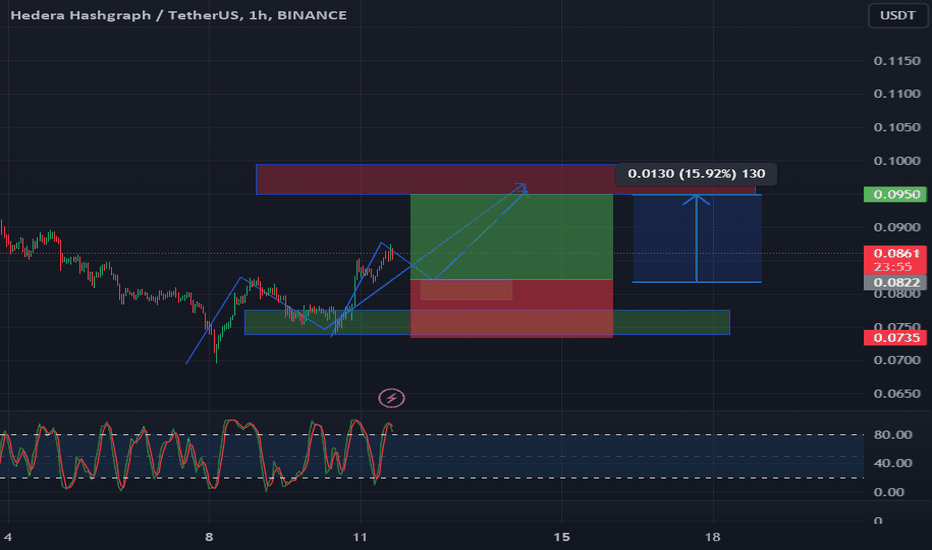
Task: Click the 0.0130 (15.92%) 130 measurement label
Action: pos(696,174)
